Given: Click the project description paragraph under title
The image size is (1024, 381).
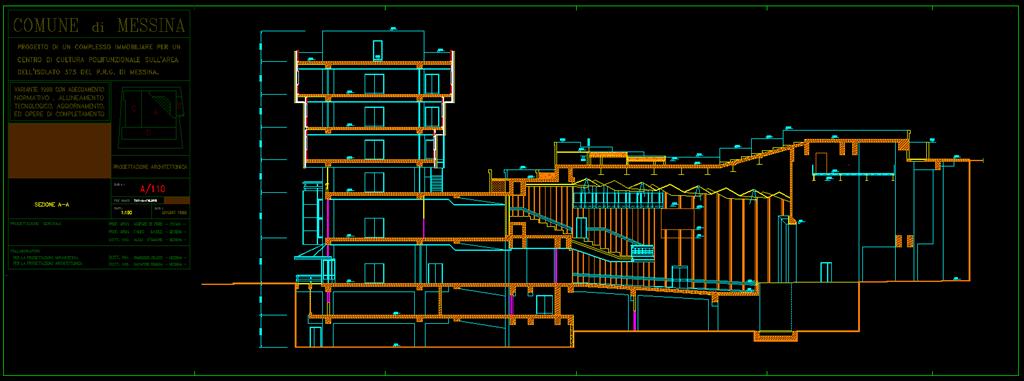Looking at the screenshot, I should (x=99, y=60).
